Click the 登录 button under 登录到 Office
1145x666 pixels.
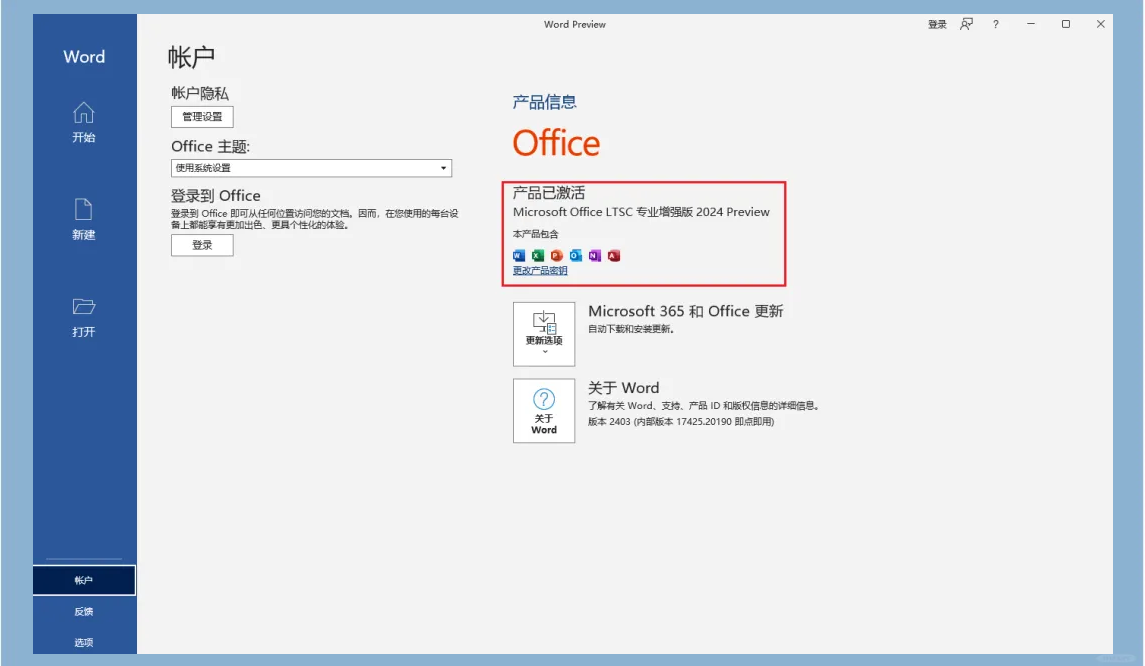coord(202,245)
